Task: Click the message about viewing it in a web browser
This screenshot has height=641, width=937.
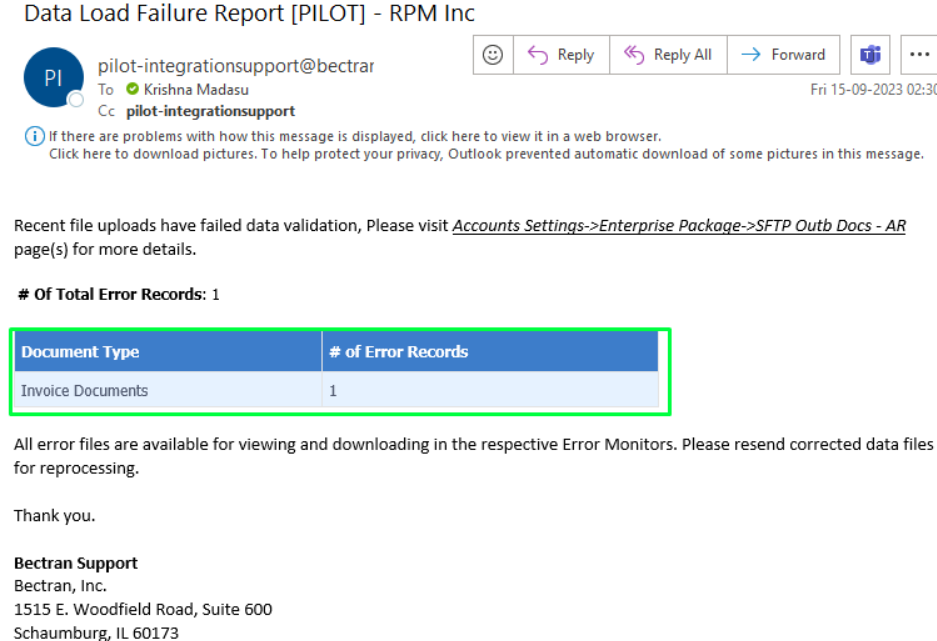Action: [x=355, y=136]
